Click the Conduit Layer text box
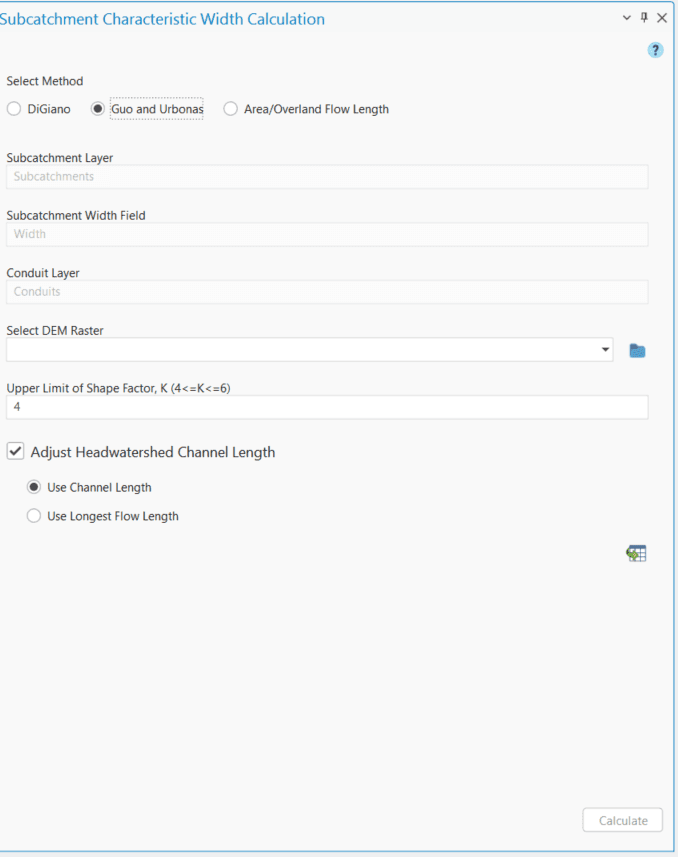Screen dimensions: 678x857 pos(300,291)
